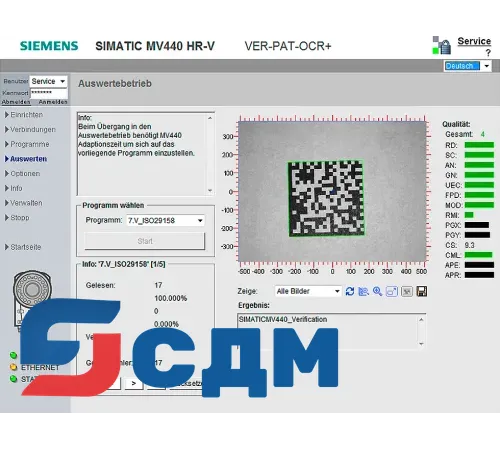Click the Abmelden link
The width and height of the screenshot is (500, 450).
16,102
